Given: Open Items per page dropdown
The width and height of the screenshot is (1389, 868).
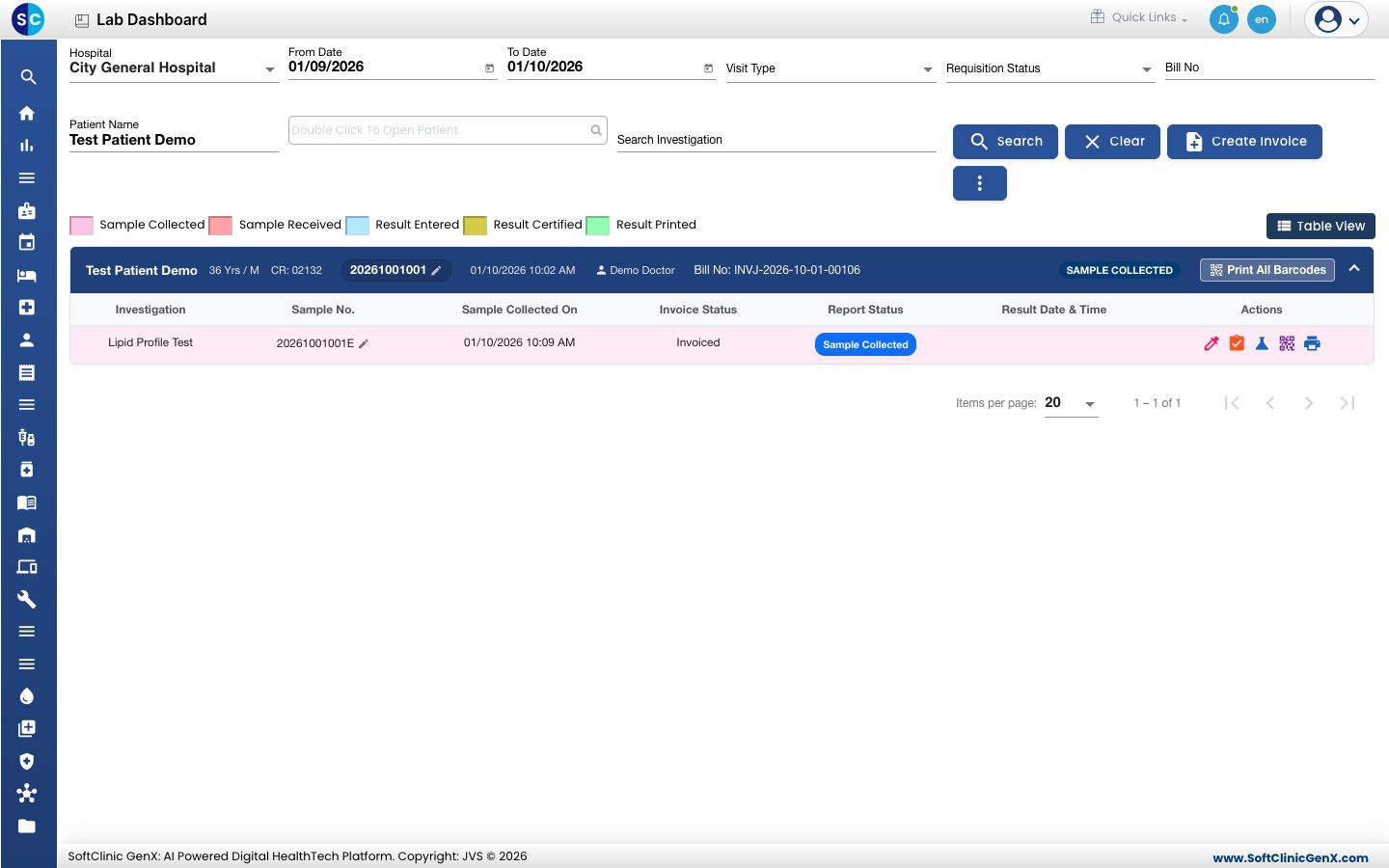Looking at the screenshot, I should point(1071,403).
